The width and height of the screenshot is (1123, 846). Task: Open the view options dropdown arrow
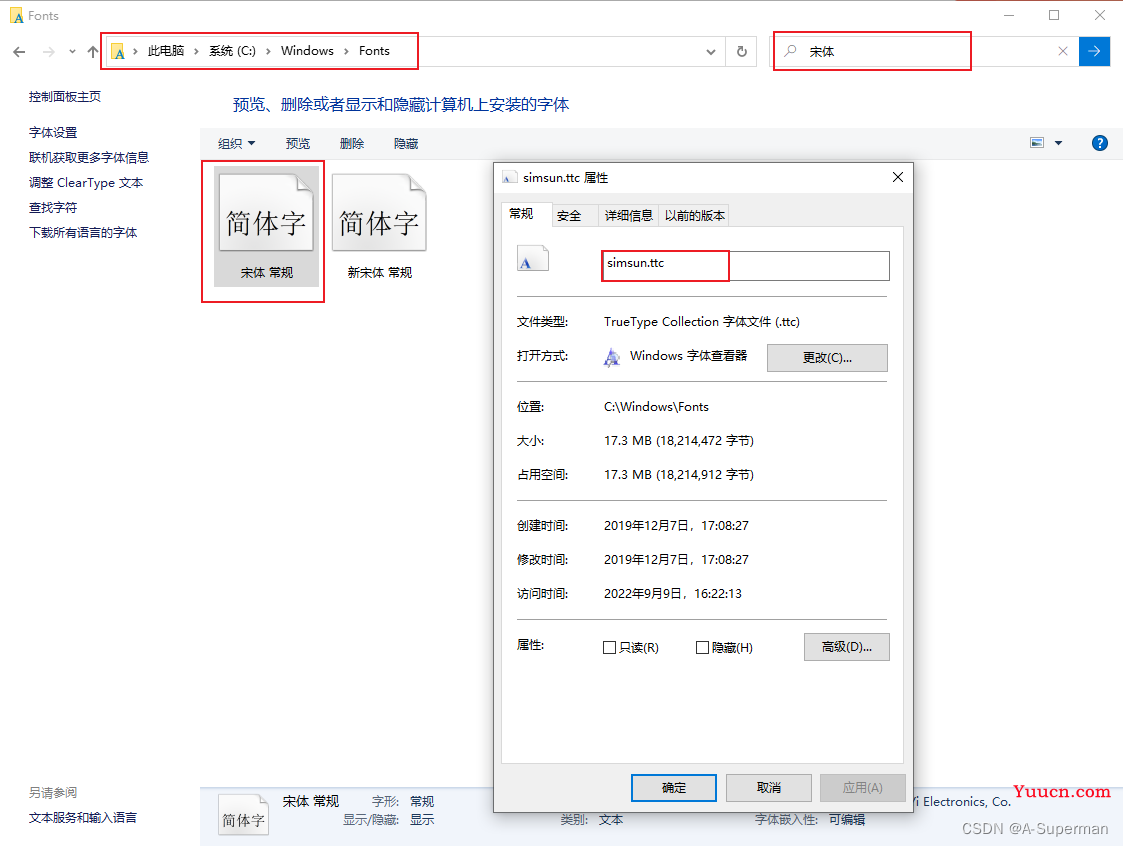point(1059,143)
